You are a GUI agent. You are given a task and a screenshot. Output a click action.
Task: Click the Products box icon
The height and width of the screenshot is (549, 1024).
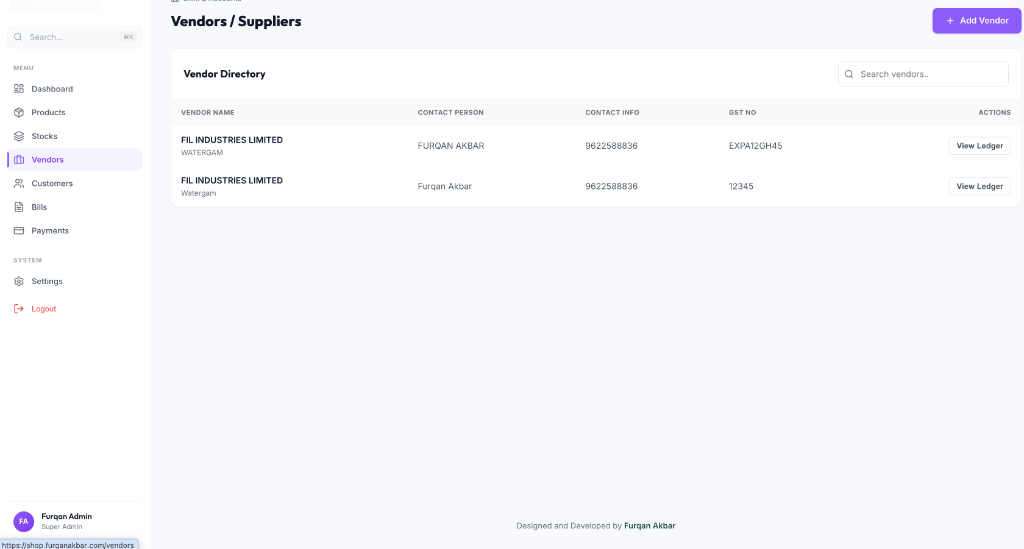point(19,112)
